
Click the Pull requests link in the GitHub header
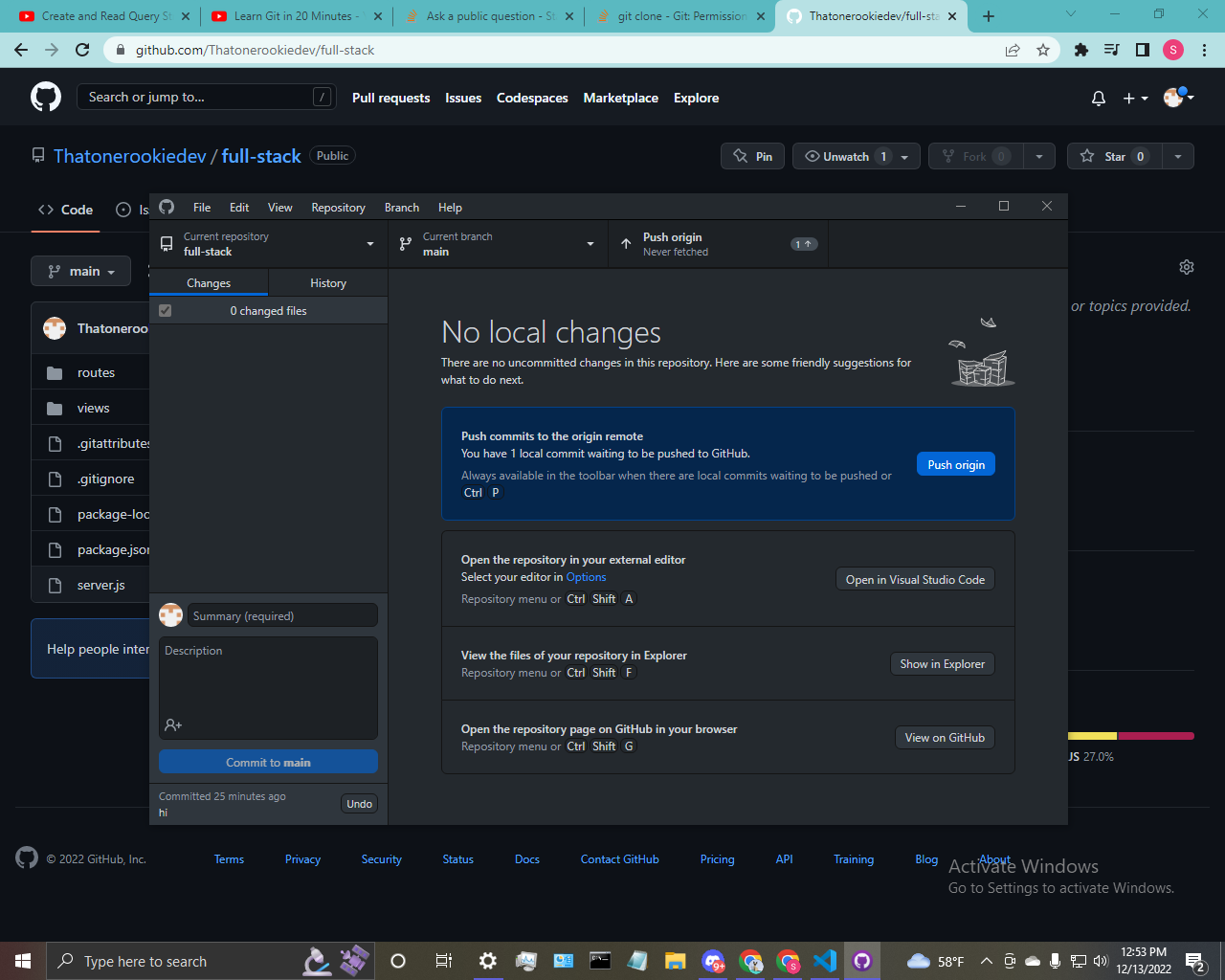click(390, 98)
